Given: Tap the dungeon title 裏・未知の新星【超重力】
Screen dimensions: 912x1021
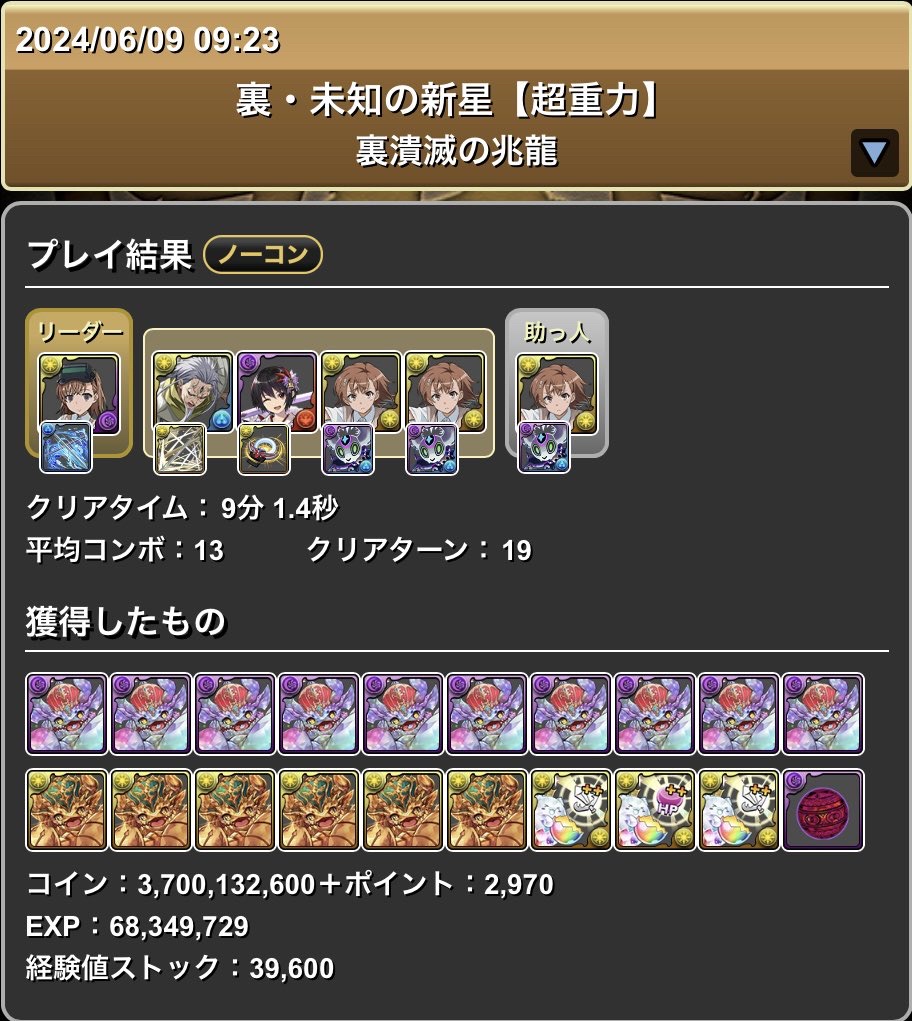Looking at the screenshot, I should click(449, 101).
